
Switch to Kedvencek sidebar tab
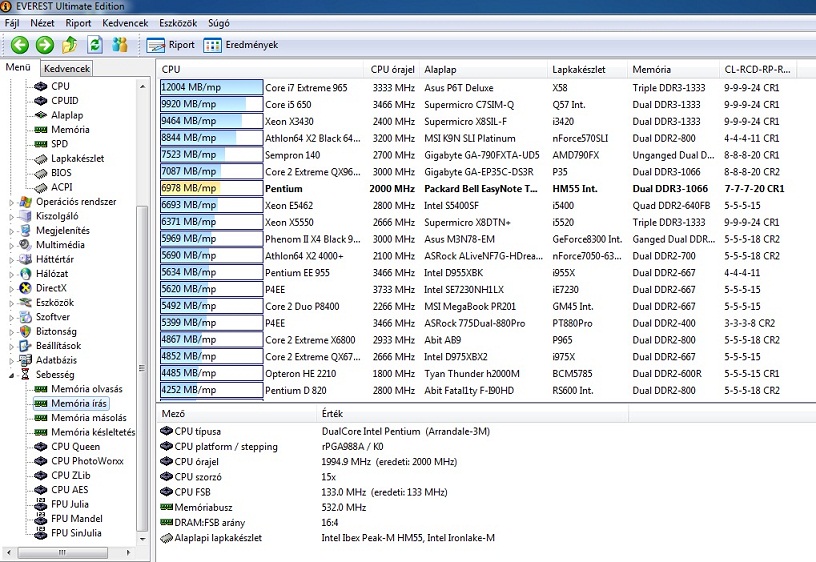click(x=67, y=68)
